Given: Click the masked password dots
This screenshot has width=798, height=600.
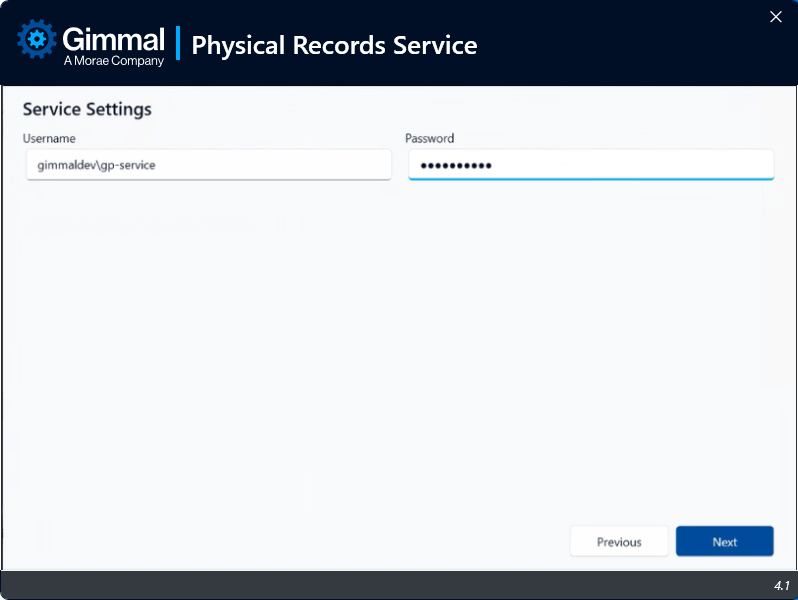Looking at the screenshot, I should coord(455,165).
